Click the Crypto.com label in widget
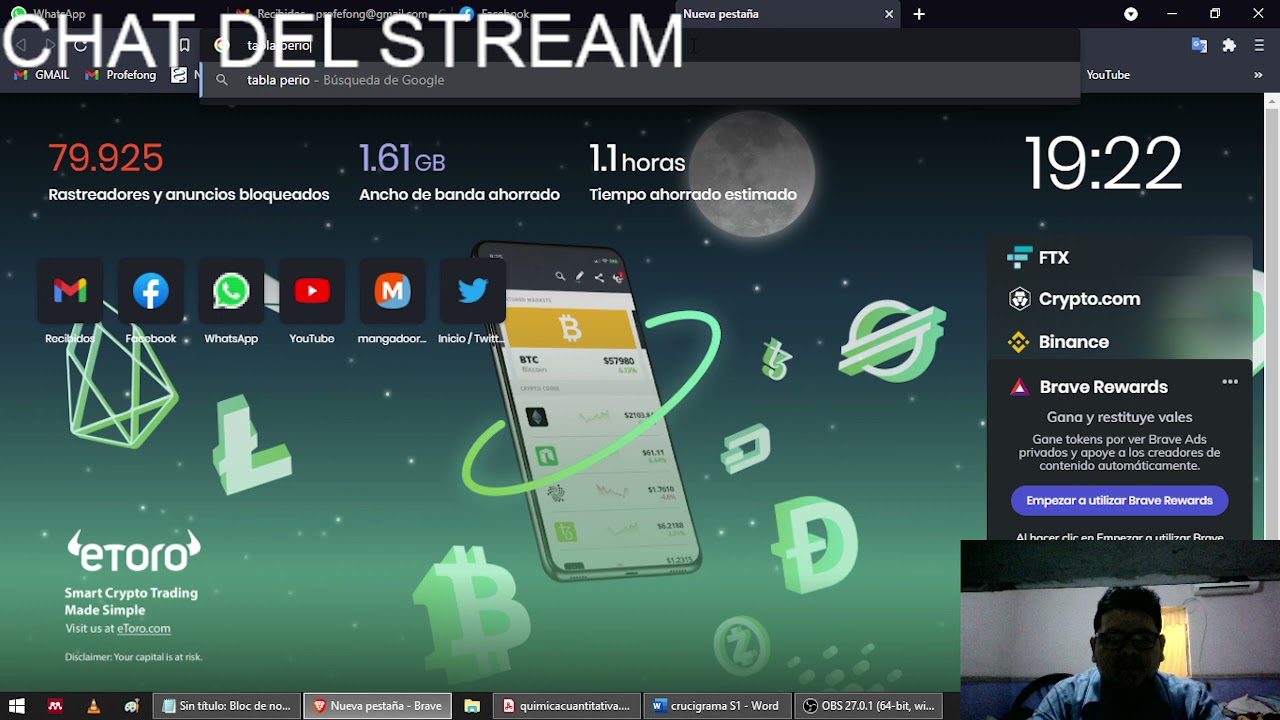Image resolution: width=1280 pixels, height=720 pixels. click(x=1089, y=299)
